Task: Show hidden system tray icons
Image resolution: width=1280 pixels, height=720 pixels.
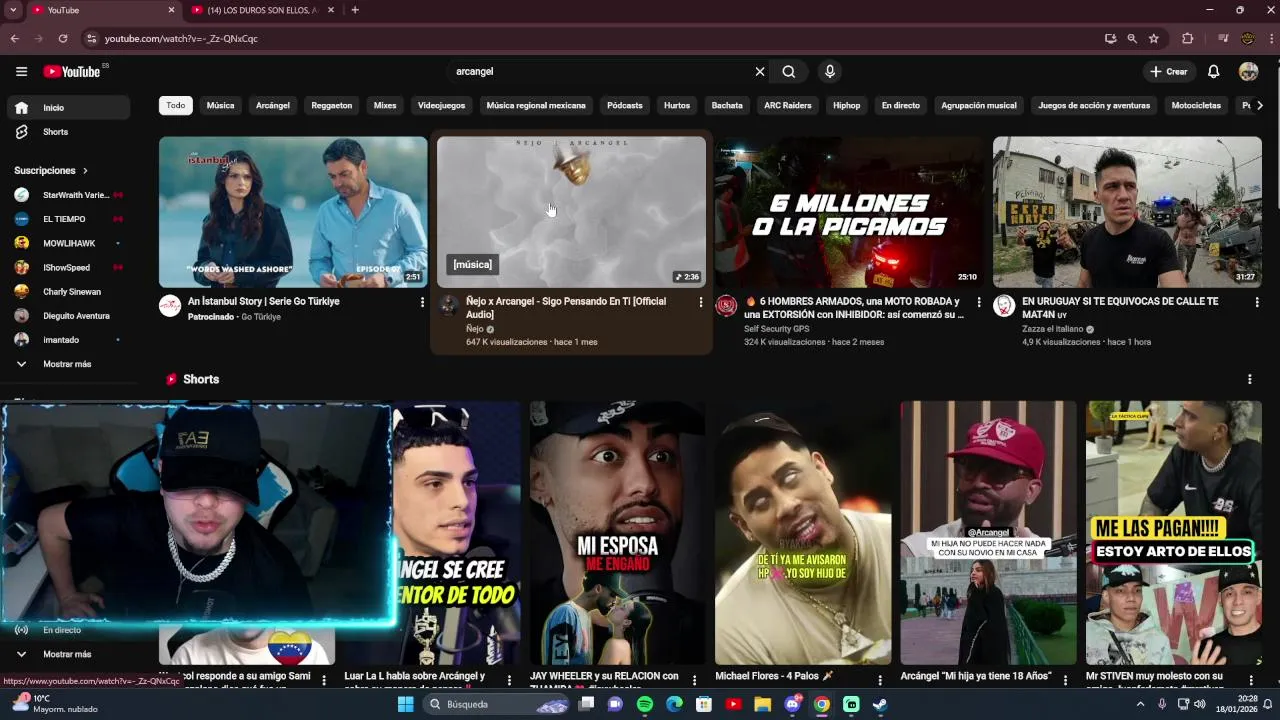Action: (x=1140, y=704)
